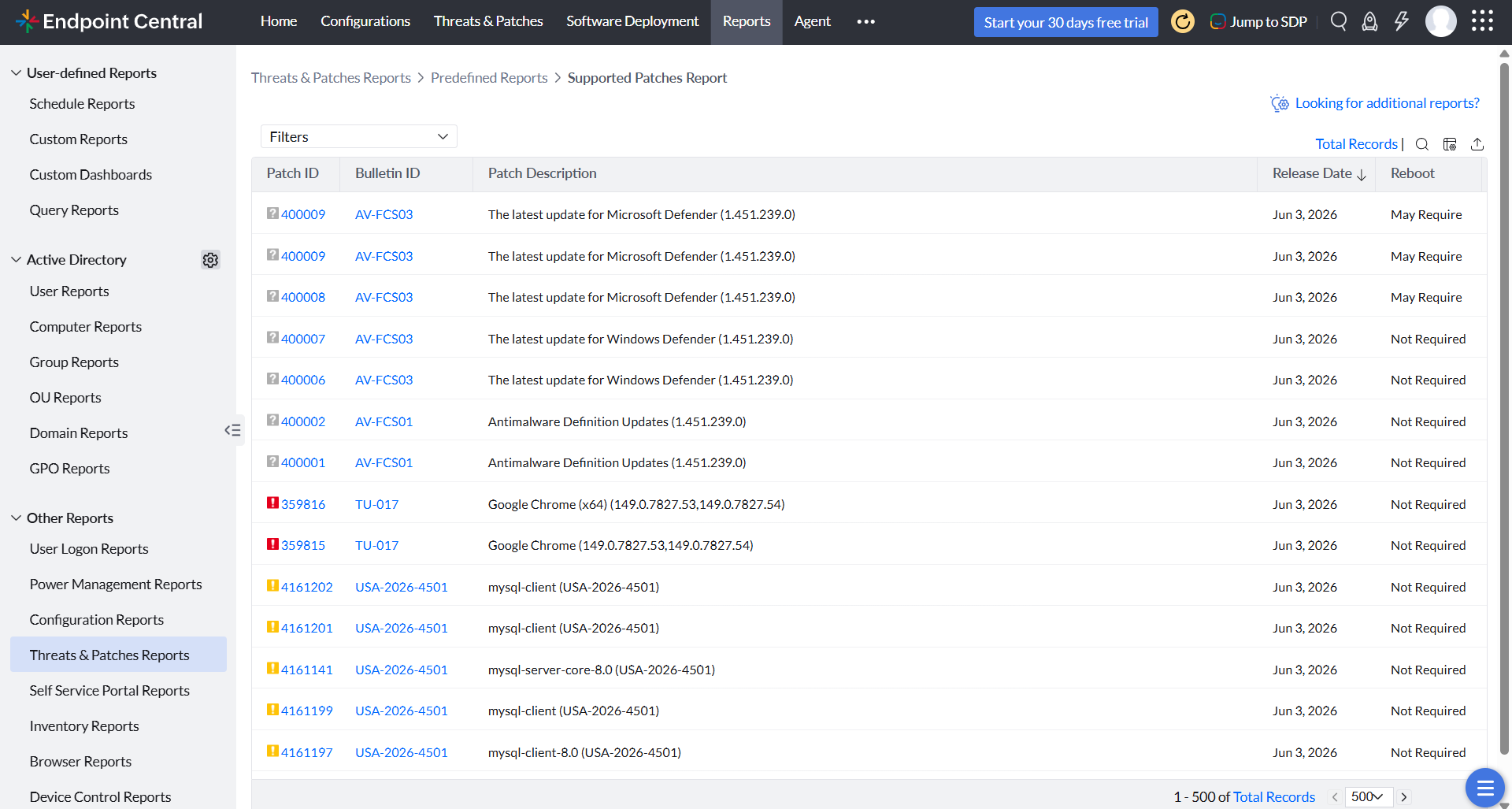Open the column chooser icon

[x=1450, y=144]
